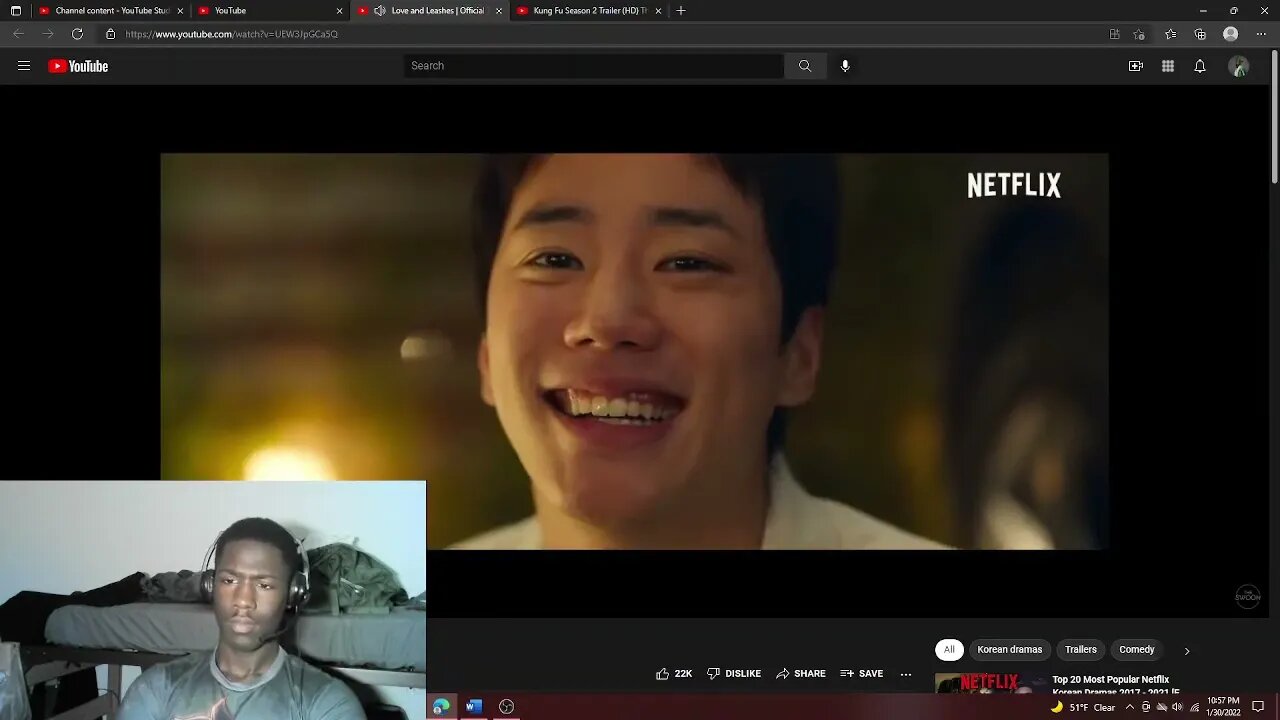
Task: Click the playing Netflix trailer video
Action: pos(634,351)
